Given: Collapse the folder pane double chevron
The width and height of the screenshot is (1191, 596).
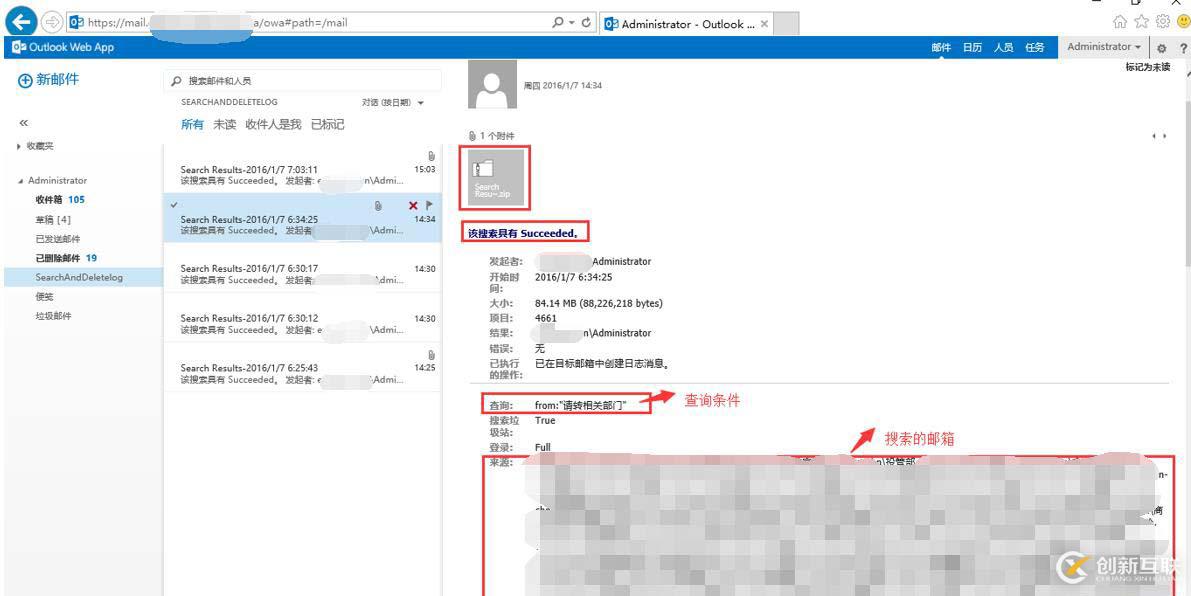Looking at the screenshot, I should [x=24, y=123].
